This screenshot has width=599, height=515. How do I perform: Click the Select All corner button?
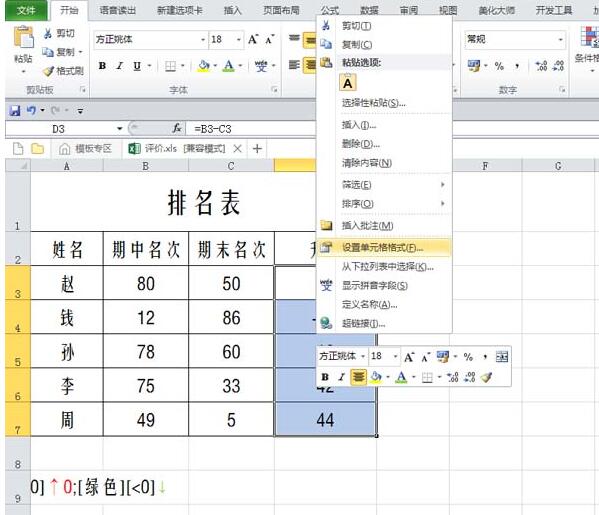[x=18, y=165]
